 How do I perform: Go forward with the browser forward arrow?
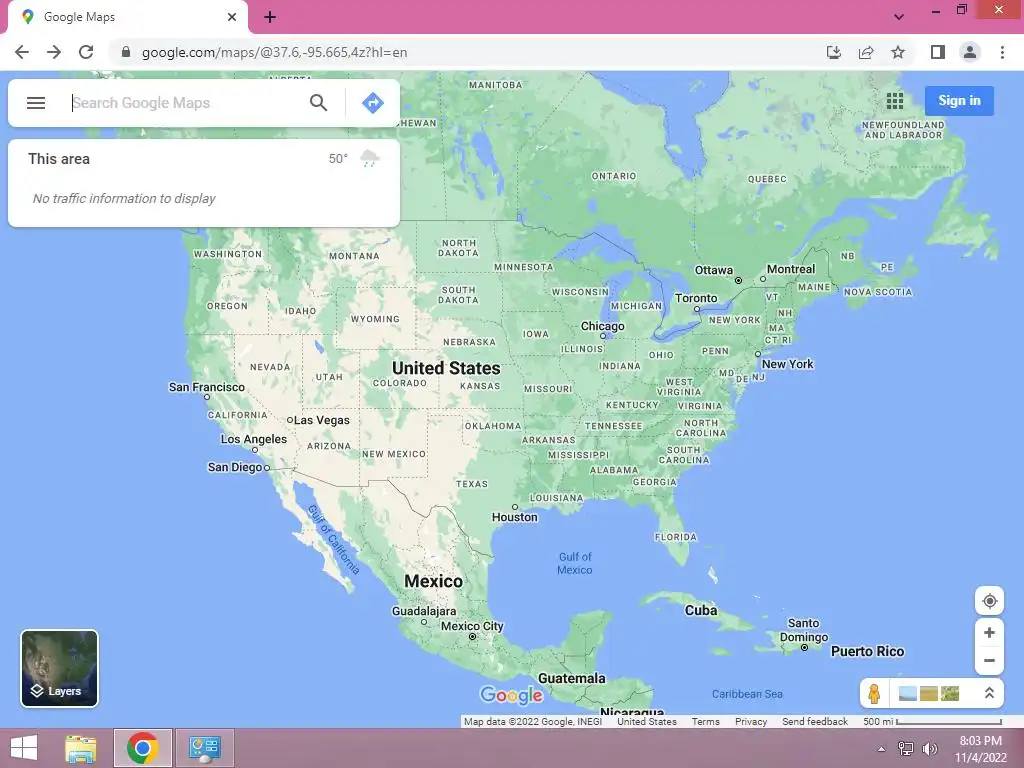54,52
